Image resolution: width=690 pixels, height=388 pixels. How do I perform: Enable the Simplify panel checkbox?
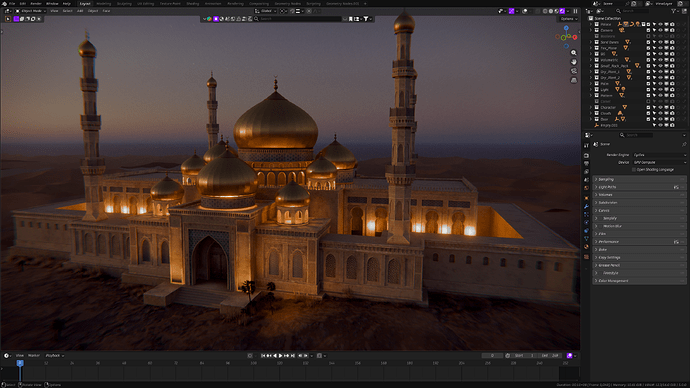[x=600, y=218]
